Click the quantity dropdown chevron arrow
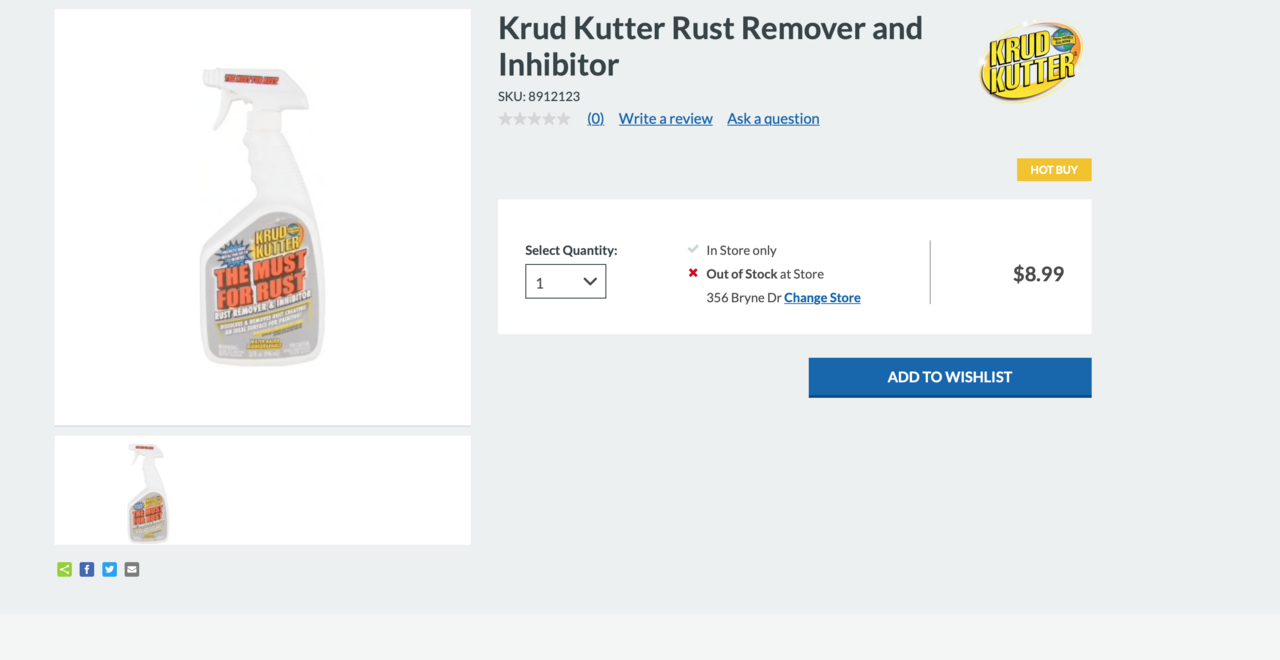 click(590, 282)
